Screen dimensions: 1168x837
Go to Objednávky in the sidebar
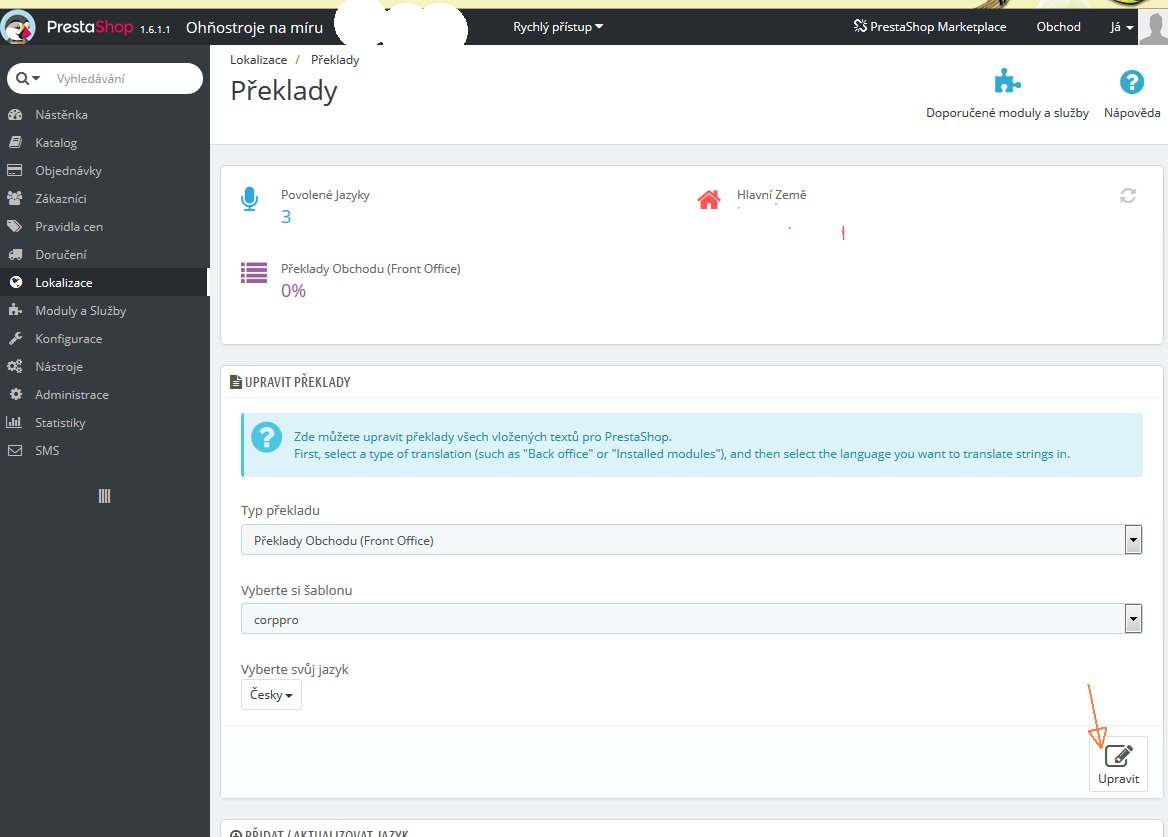coord(68,171)
